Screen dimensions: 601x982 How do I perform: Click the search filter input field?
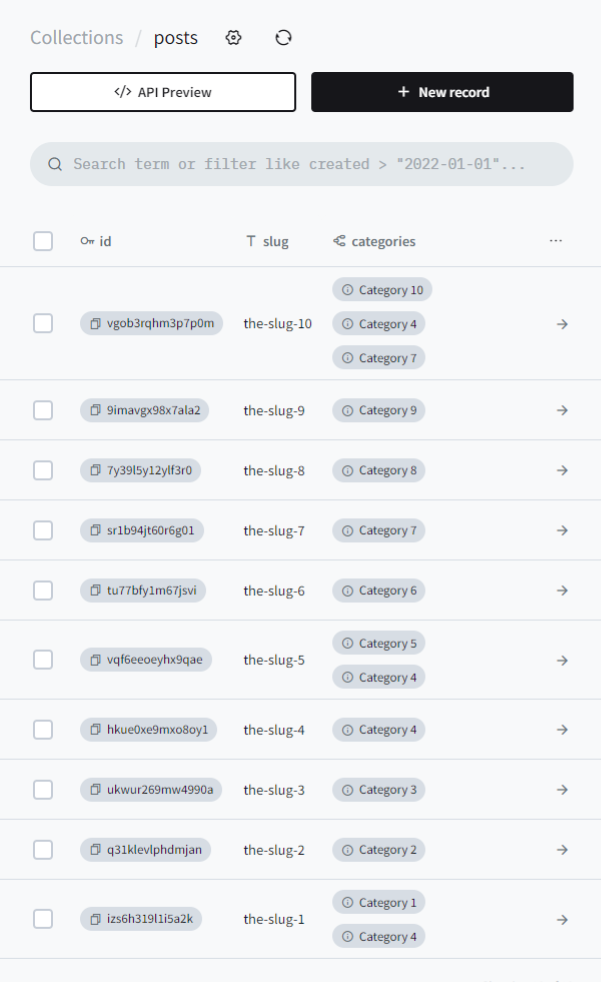[300, 163]
